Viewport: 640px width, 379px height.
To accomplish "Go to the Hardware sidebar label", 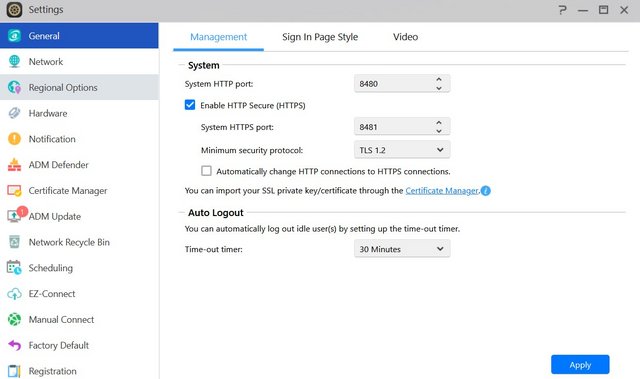I will tap(48, 113).
